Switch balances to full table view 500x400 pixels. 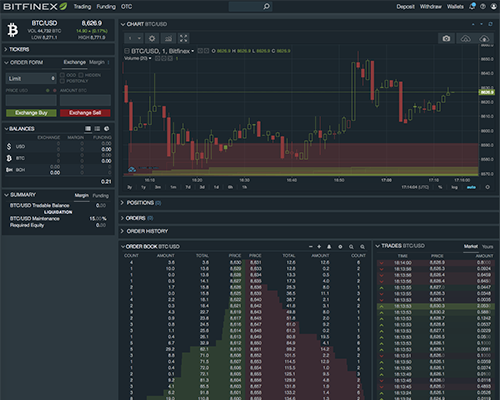pyautogui.click(x=88, y=129)
